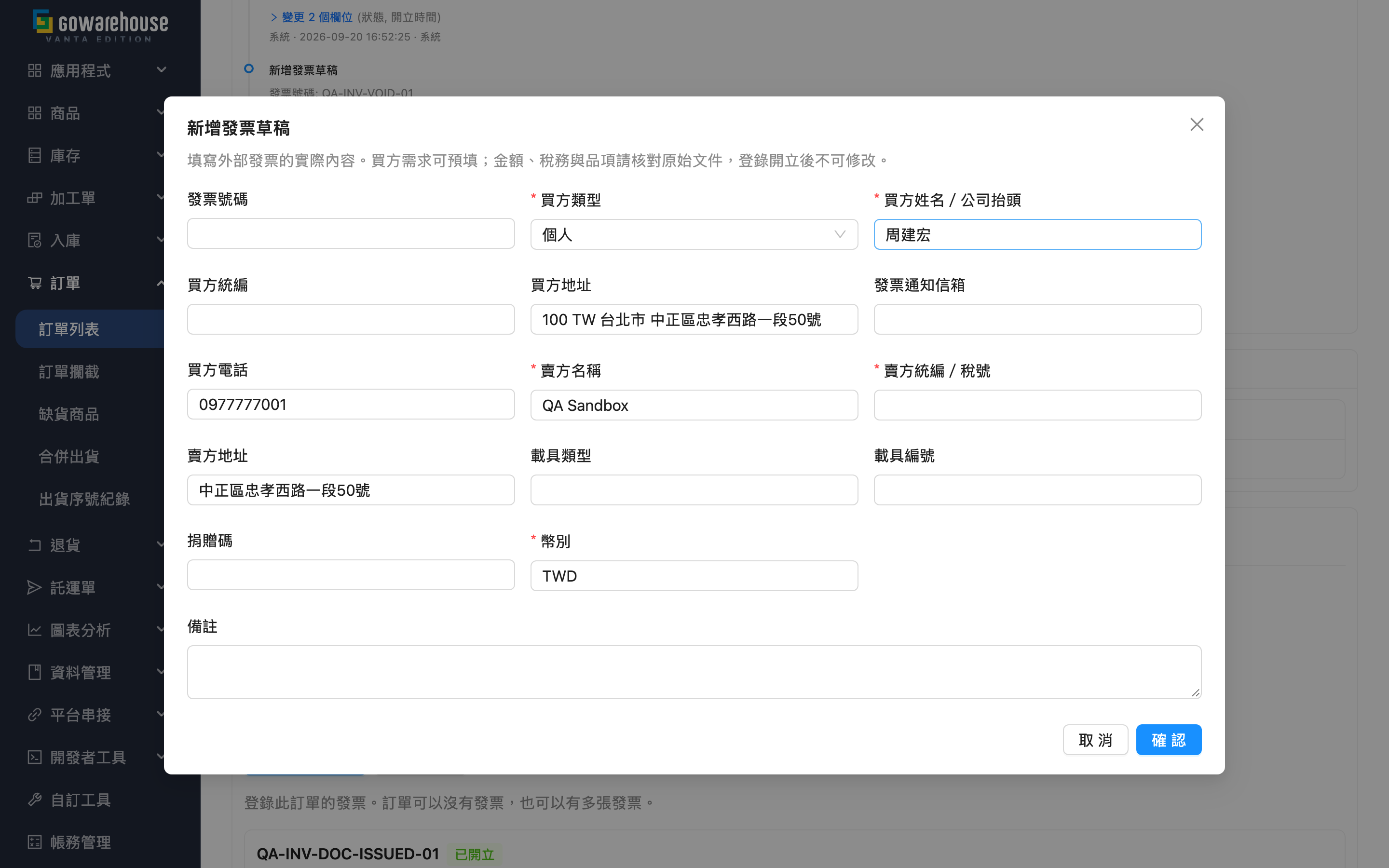Click the 發票號碼 input field

(351, 233)
